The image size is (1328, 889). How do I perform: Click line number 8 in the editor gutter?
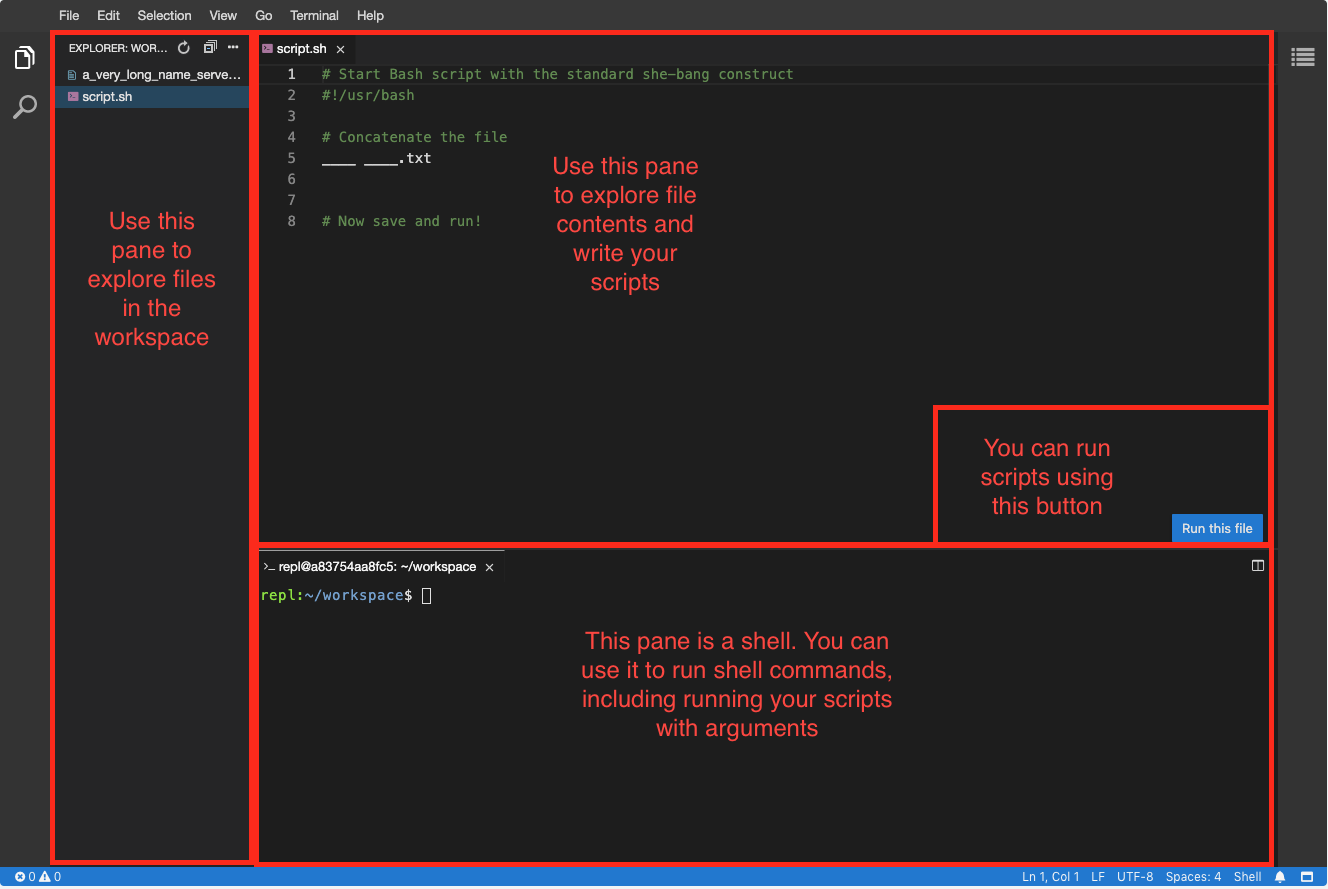pyautogui.click(x=292, y=221)
